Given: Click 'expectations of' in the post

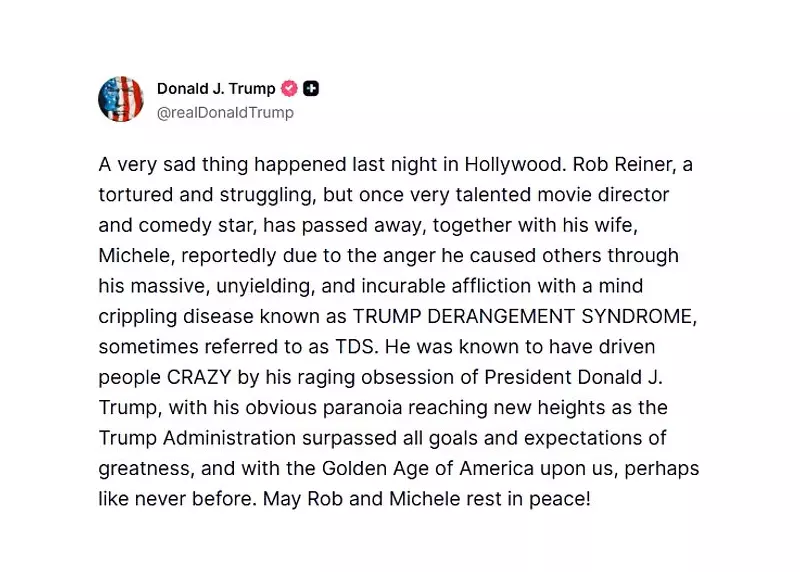Looking at the screenshot, I should (602, 438).
